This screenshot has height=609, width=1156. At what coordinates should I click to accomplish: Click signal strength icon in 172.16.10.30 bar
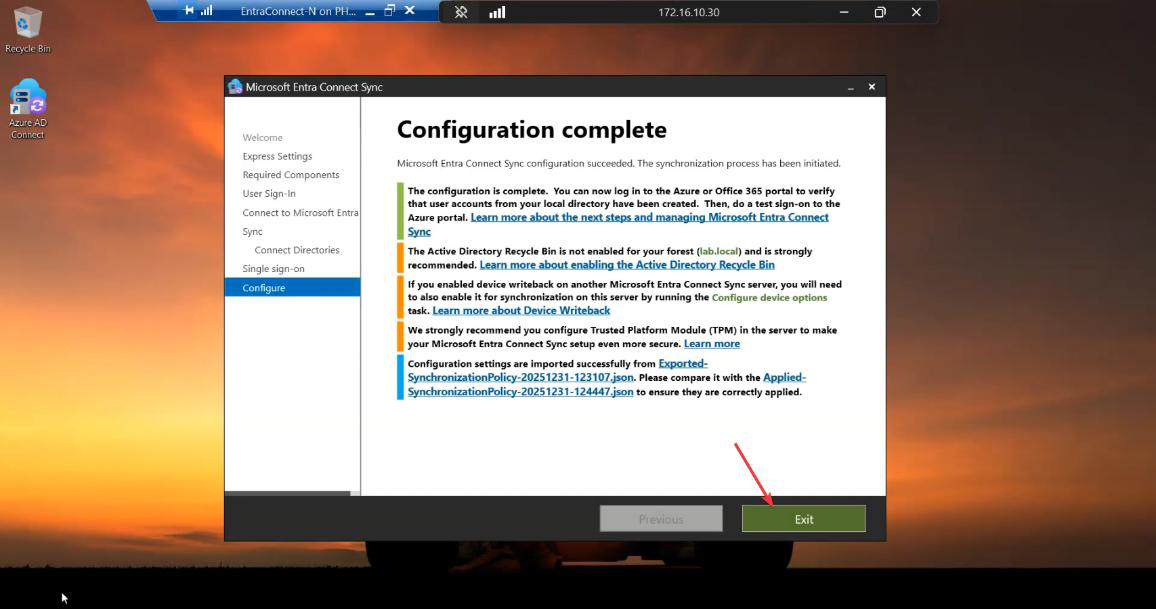(x=498, y=12)
